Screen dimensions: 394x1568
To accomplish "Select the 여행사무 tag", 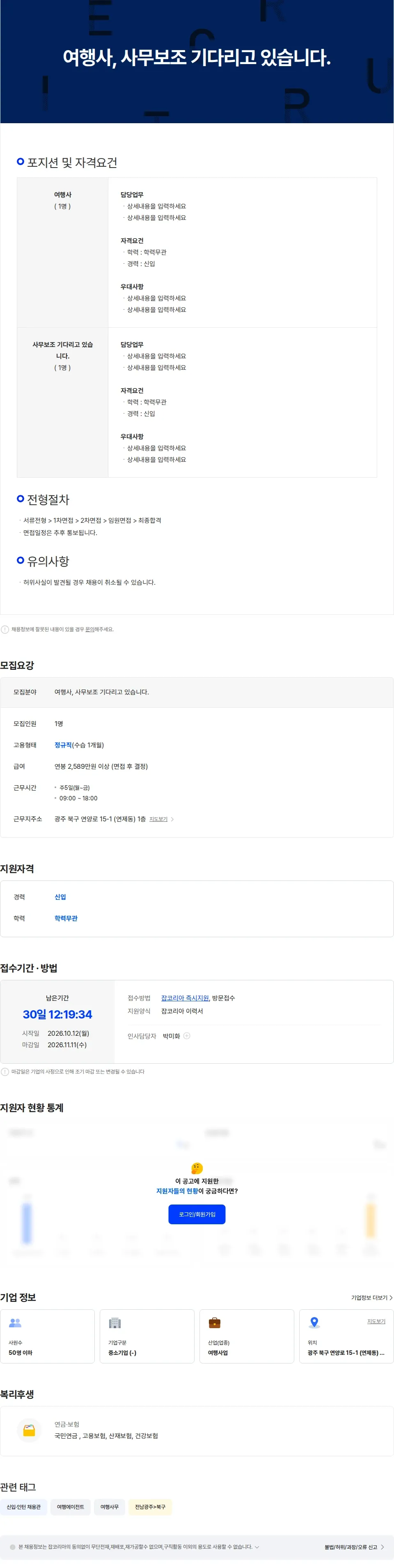I will (x=110, y=1507).
